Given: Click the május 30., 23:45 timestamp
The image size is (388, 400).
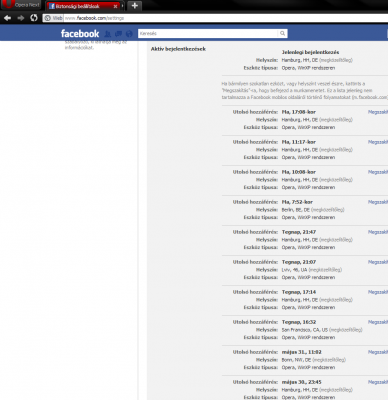Looking at the screenshot, I should coord(302,382).
